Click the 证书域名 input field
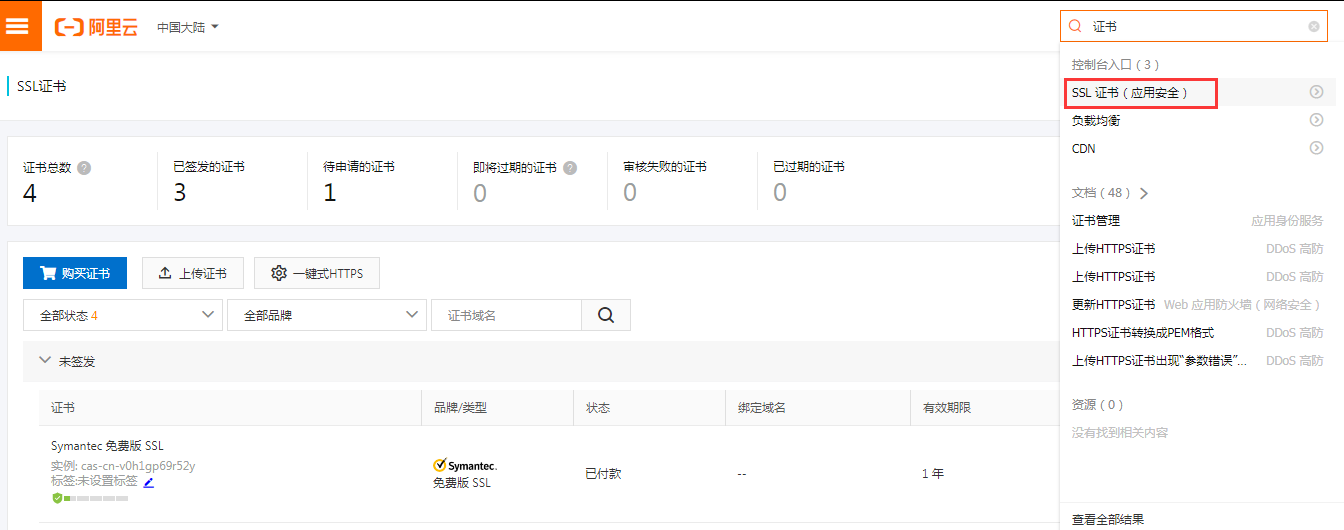The height and width of the screenshot is (530, 1344). [x=506, y=315]
